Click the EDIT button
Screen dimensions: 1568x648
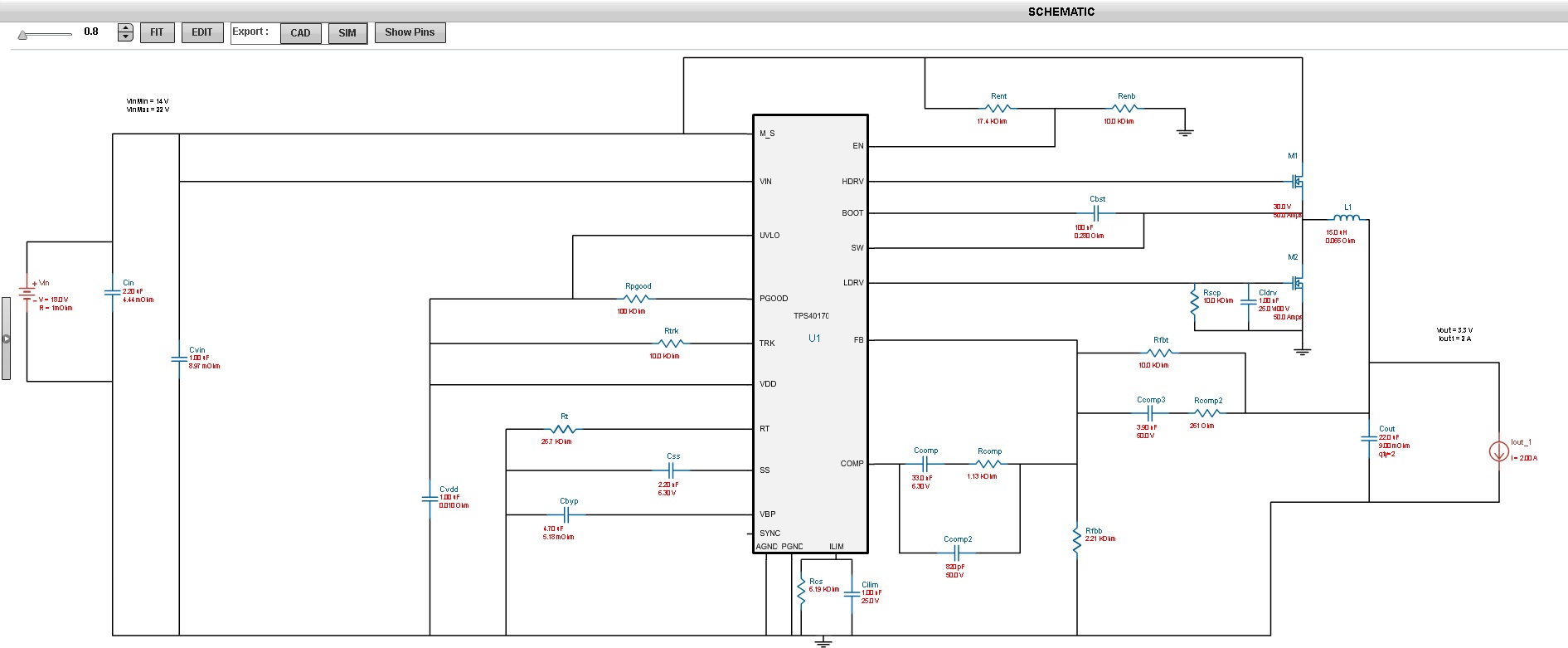click(201, 32)
